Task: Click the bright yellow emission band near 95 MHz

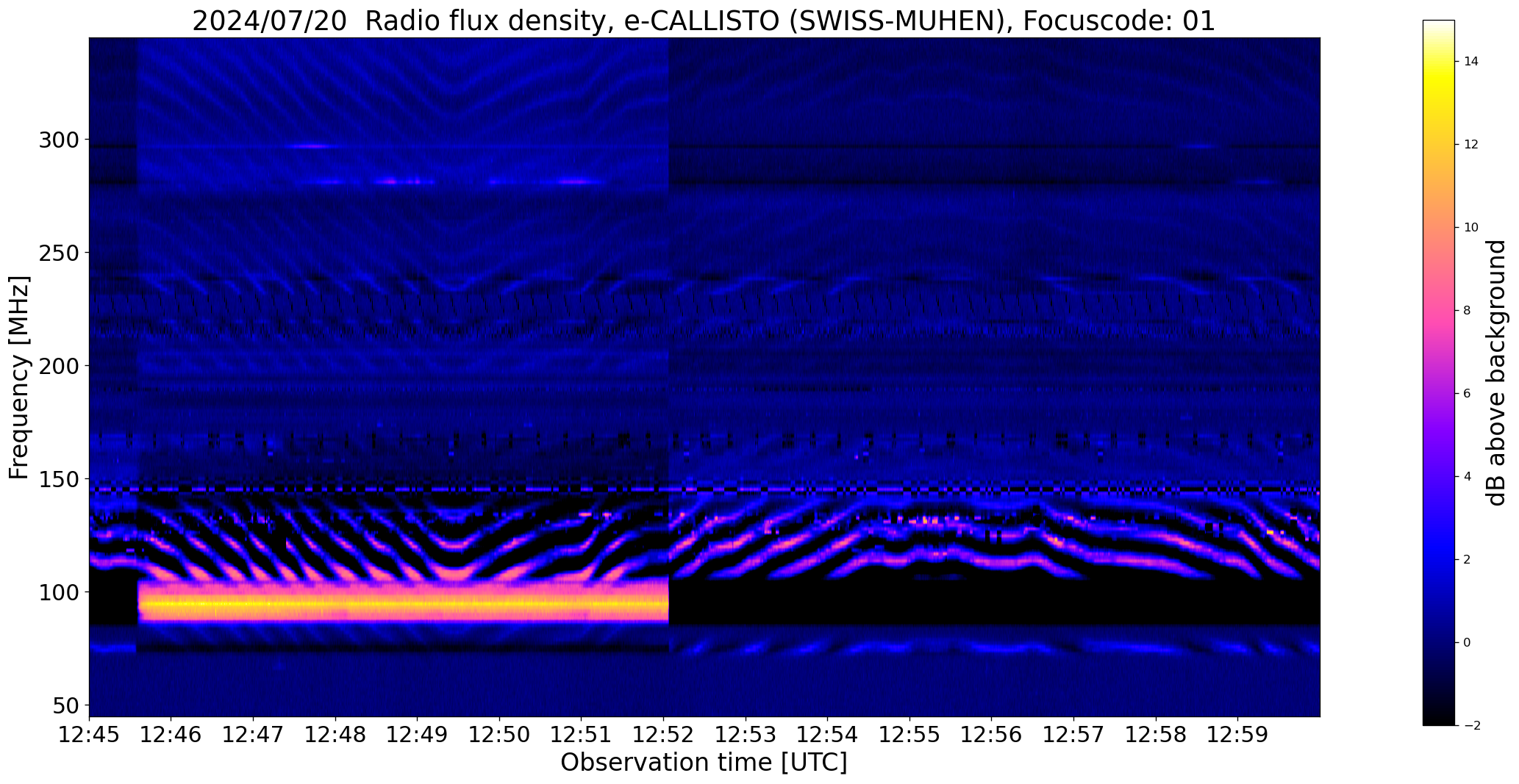Action: pos(403,605)
